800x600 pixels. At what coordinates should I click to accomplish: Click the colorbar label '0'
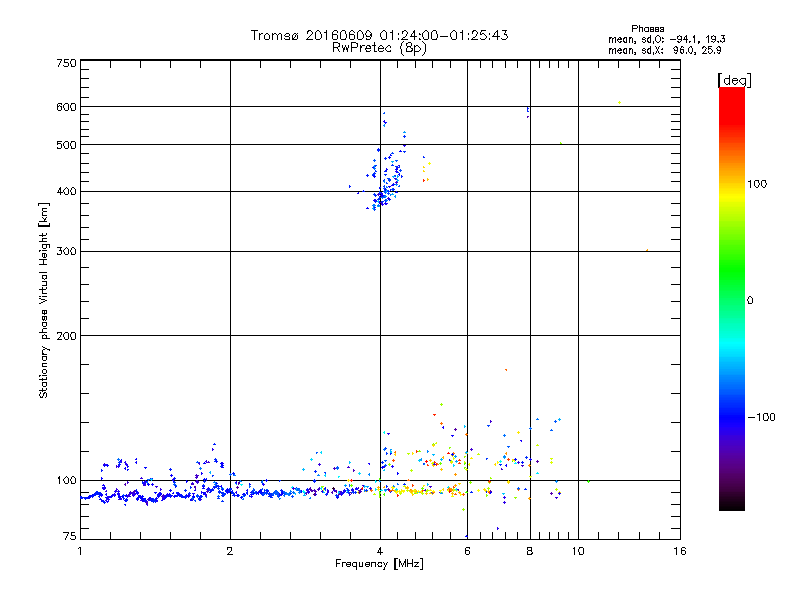point(750,301)
